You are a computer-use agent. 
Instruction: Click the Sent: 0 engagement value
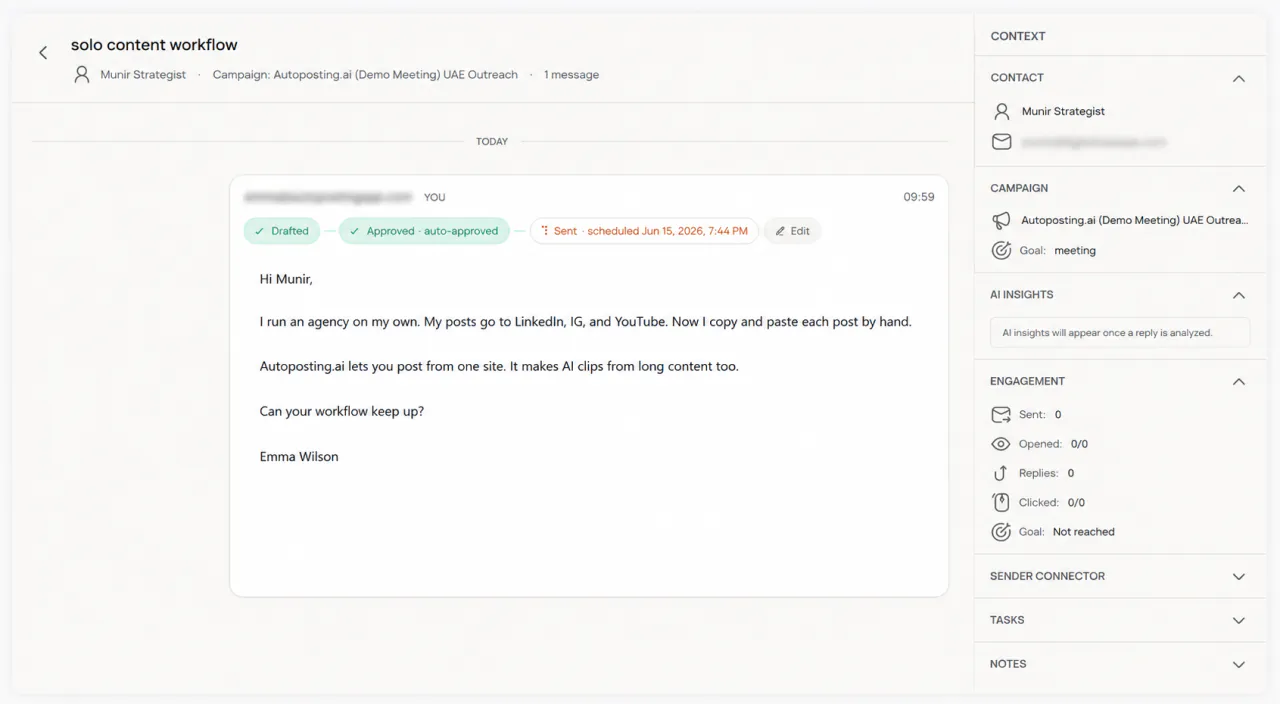1058,414
